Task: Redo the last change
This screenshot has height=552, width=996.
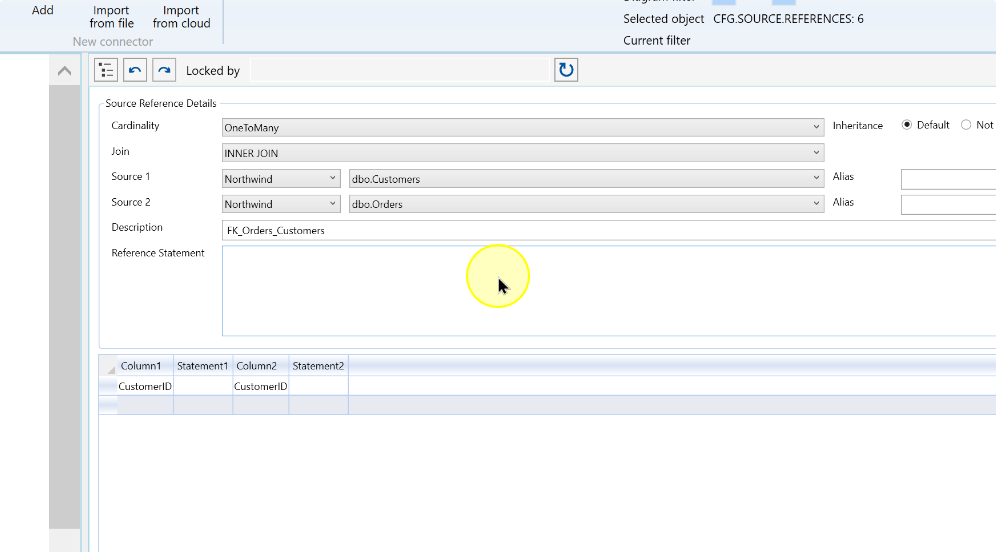Action: pyautogui.click(x=164, y=70)
